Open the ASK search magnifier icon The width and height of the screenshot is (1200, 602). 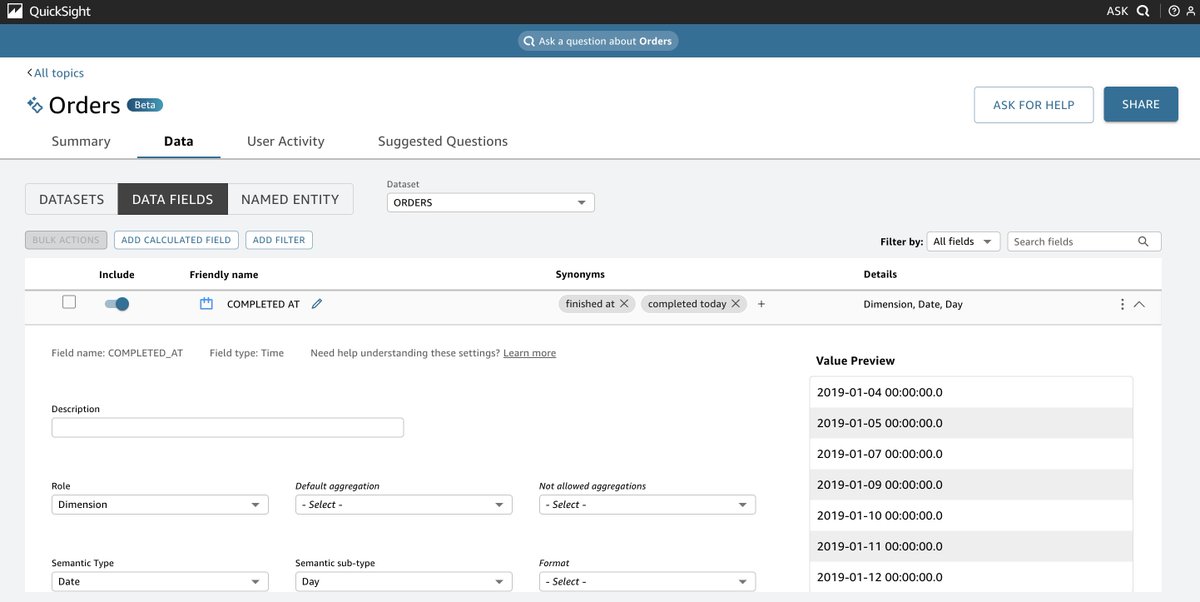tap(1142, 11)
